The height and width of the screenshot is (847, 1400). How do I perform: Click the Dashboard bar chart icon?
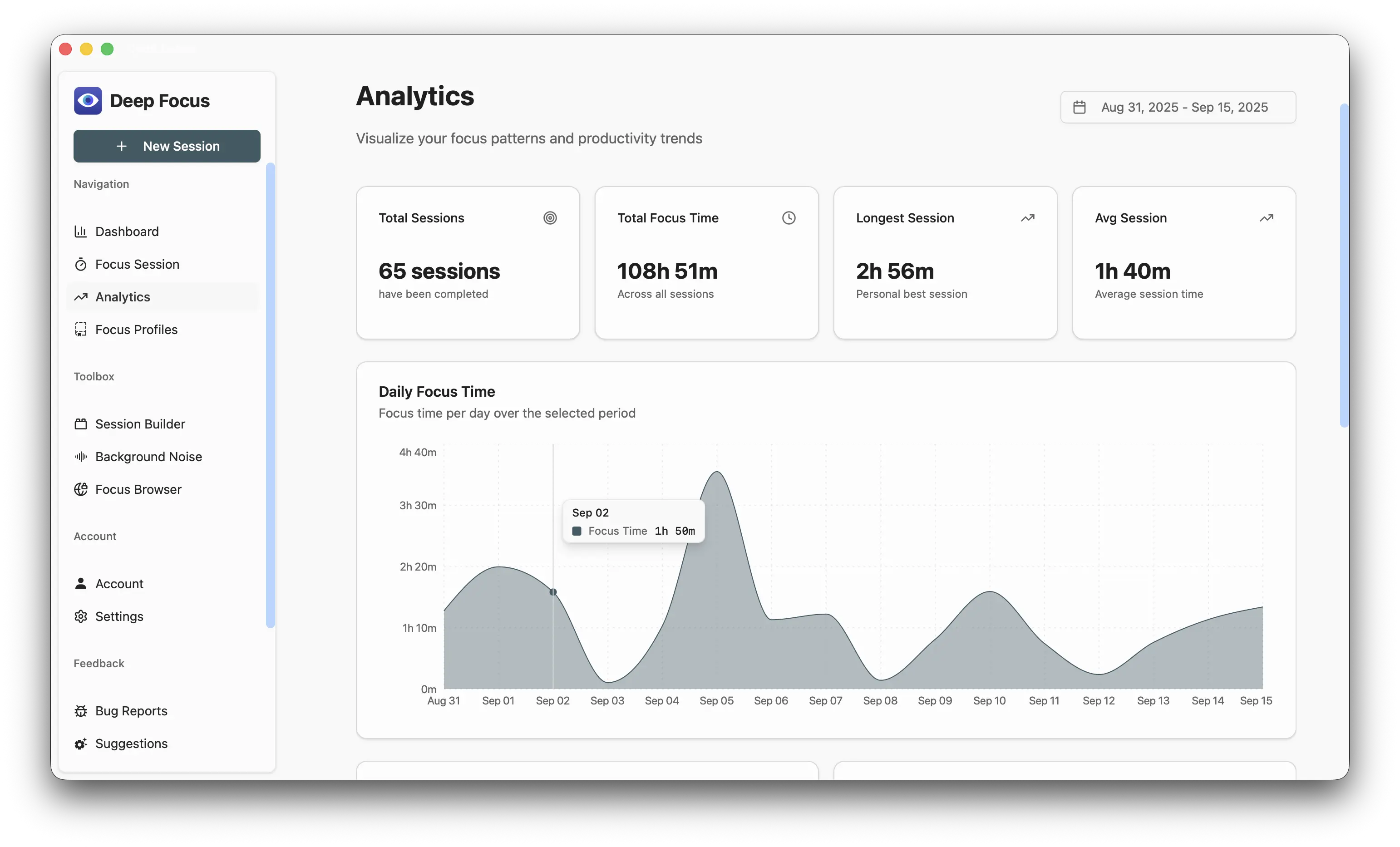(x=81, y=231)
